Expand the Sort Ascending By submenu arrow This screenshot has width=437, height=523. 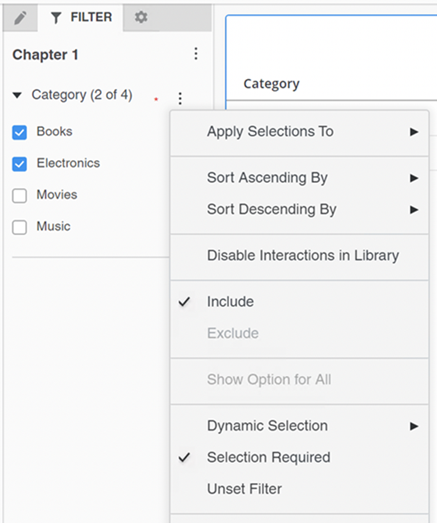click(x=414, y=178)
